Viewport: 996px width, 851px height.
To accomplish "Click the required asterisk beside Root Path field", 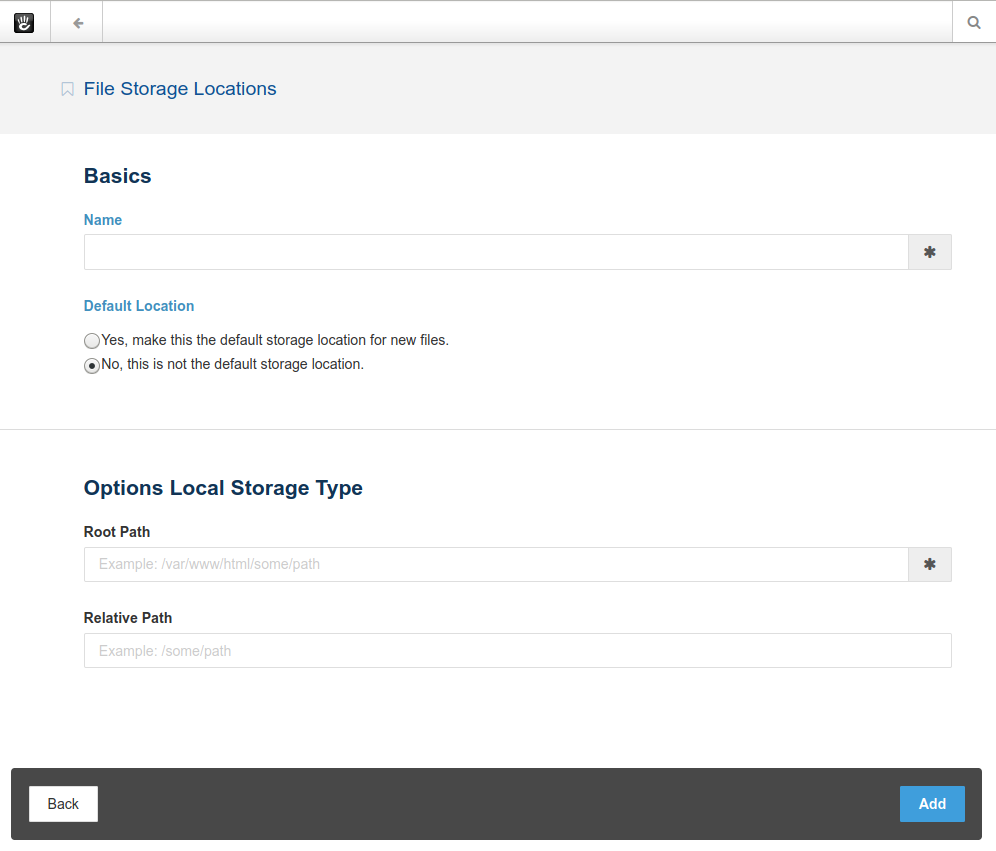I will [x=929, y=564].
